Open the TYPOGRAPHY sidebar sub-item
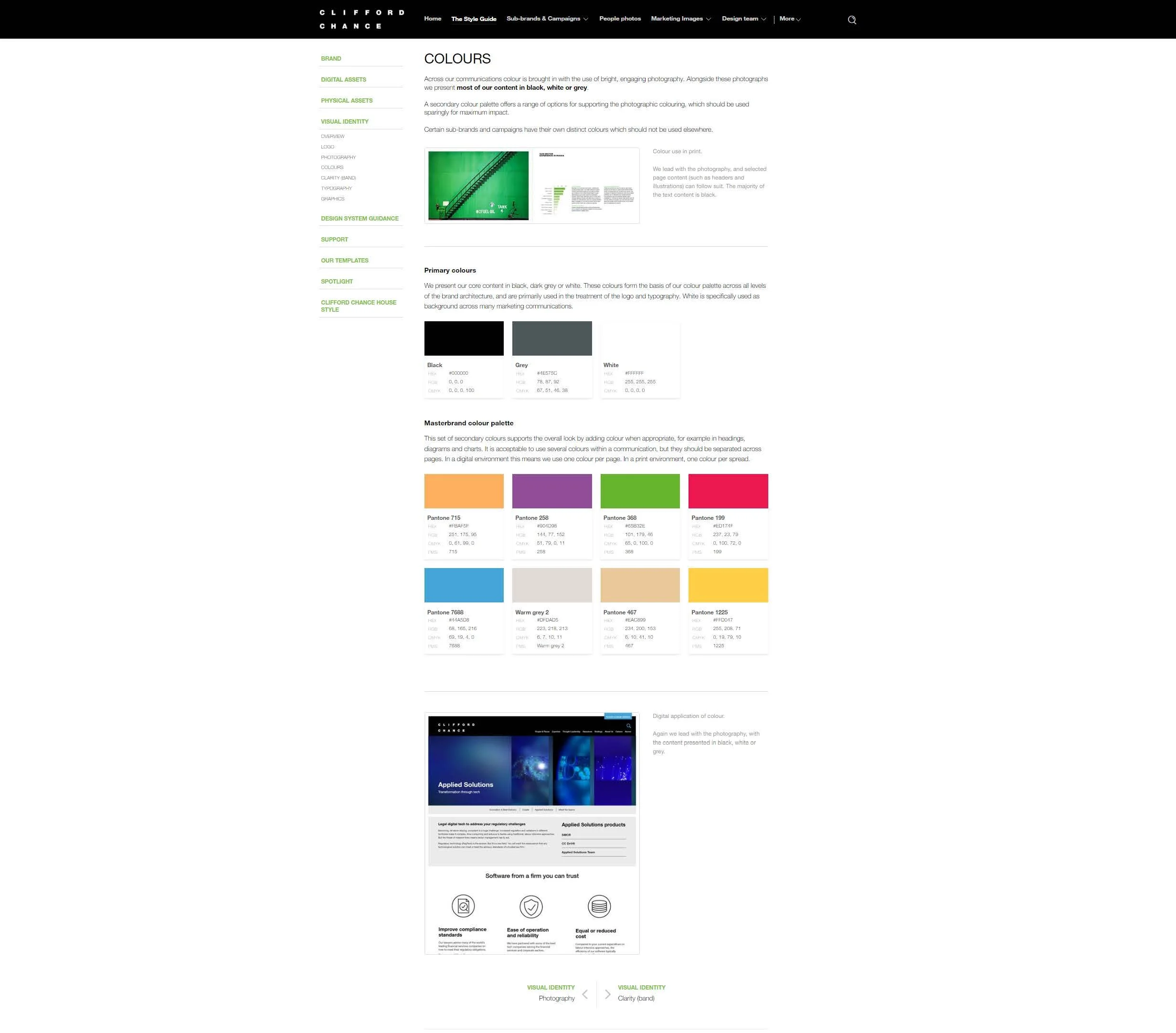1176x1033 pixels. coord(337,188)
